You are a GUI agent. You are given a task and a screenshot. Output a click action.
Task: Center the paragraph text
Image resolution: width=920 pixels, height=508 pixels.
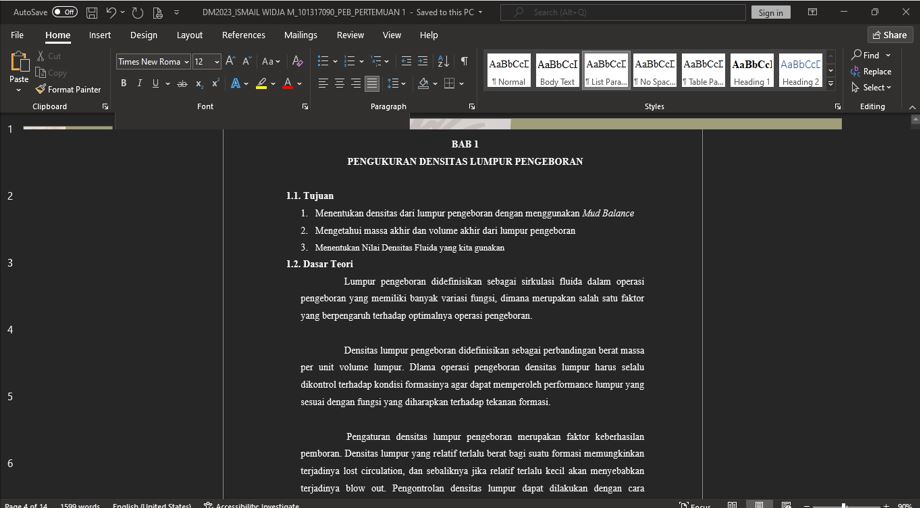click(x=339, y=83)
